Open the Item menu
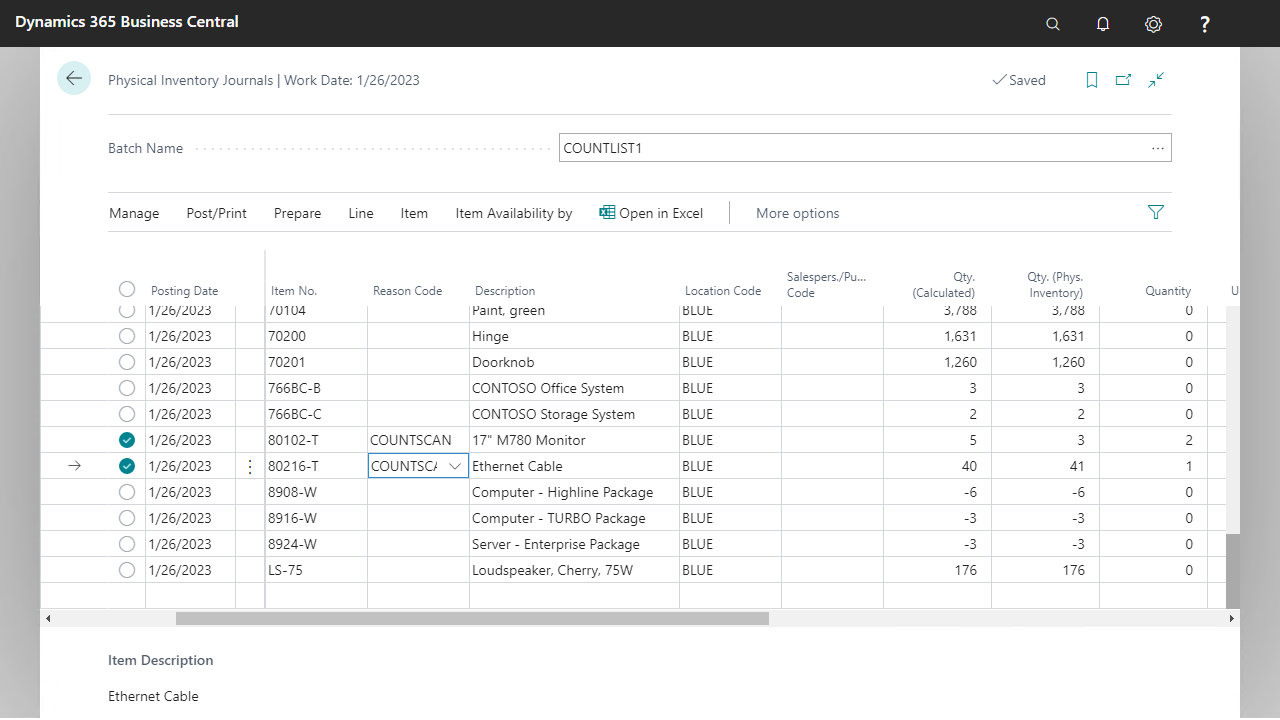Viewport: 1280px width, 720px height. 414,213
